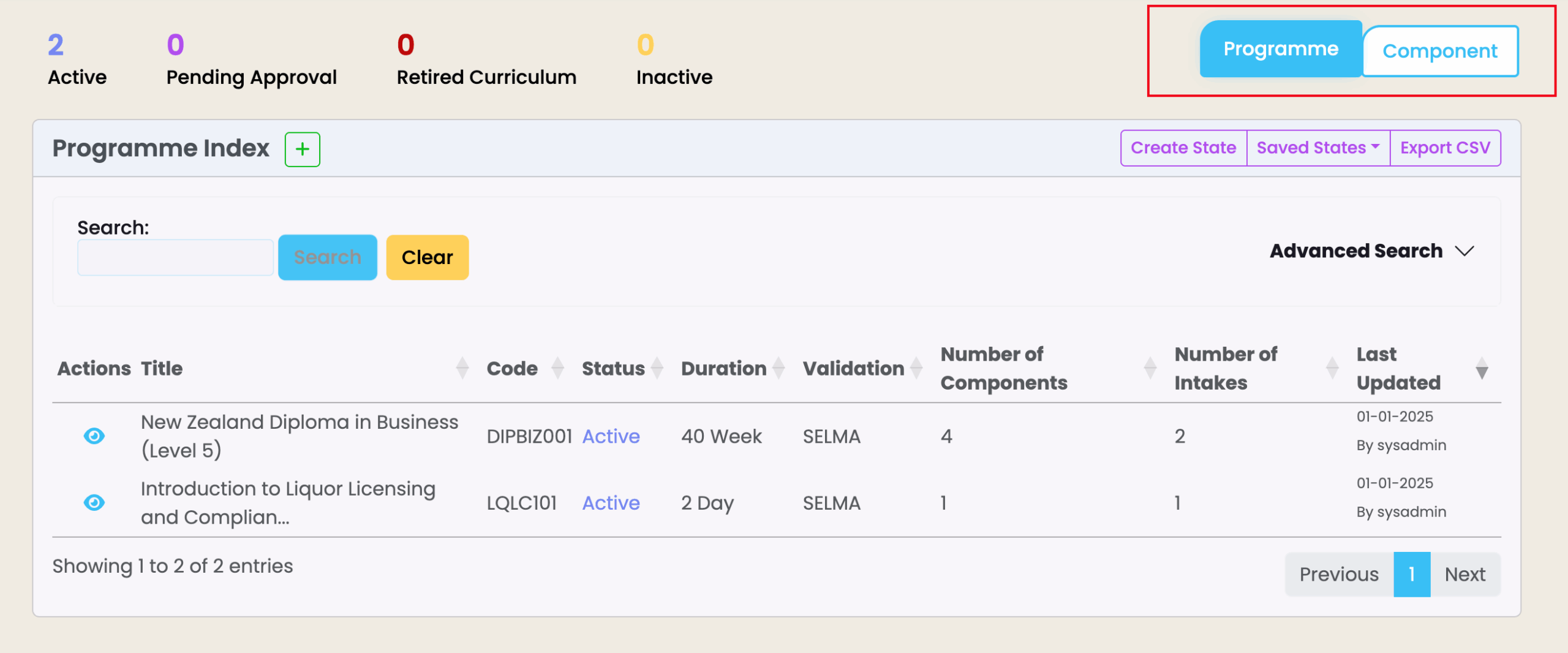Open the Saved States dropdown

point(1317,148)
